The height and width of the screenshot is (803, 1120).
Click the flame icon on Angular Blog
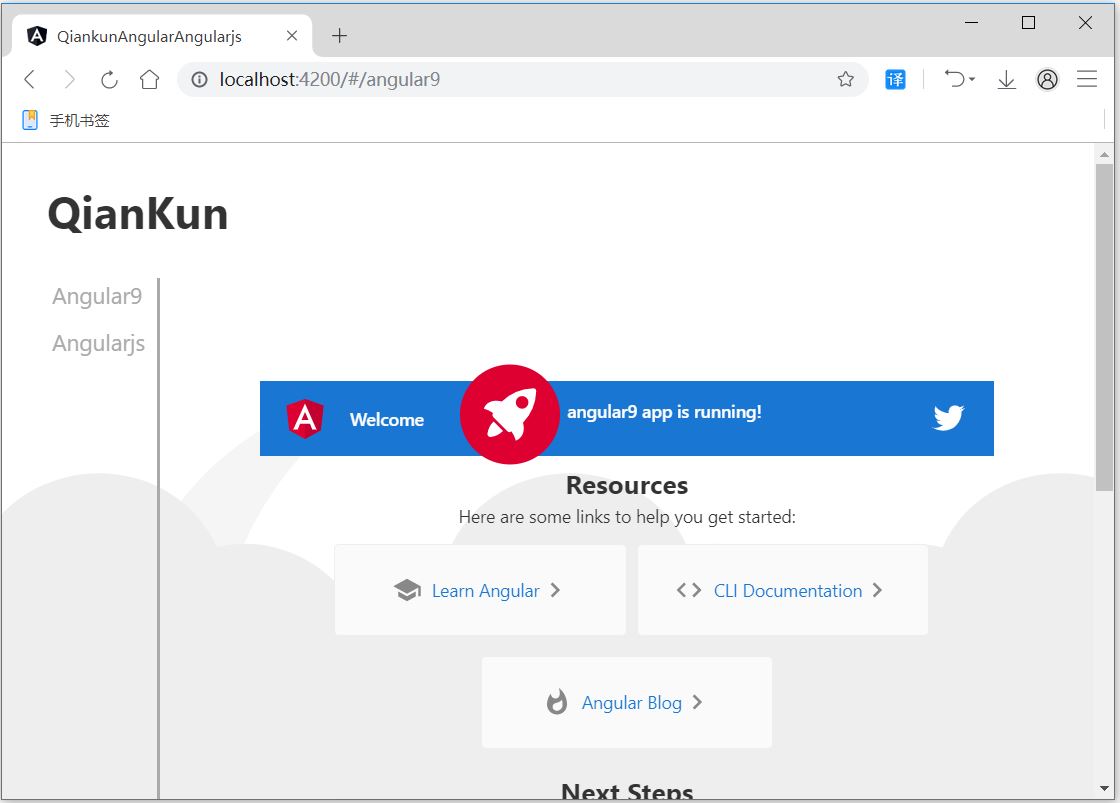557,702
